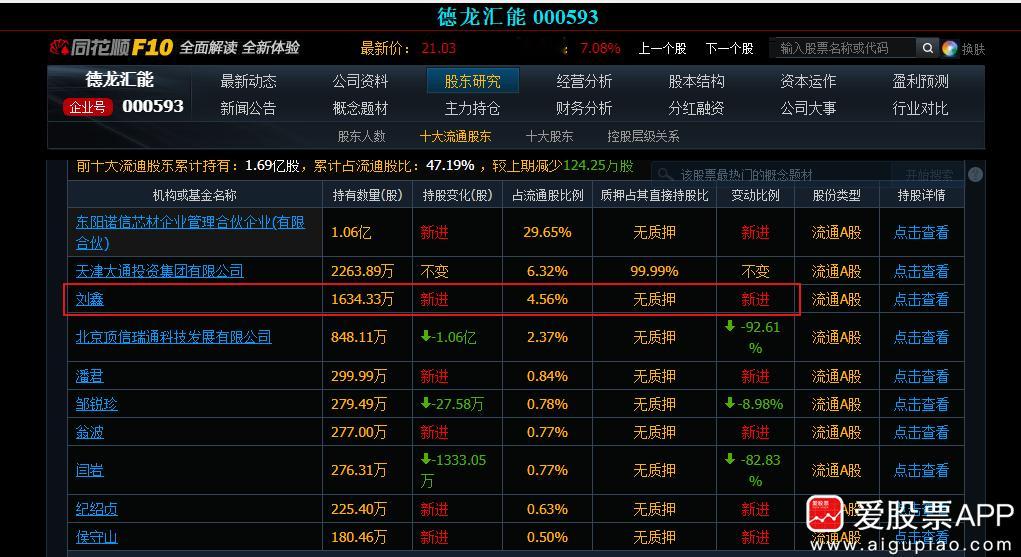The image size is (1021, 557).
Task: Open the 资本运作 tab
Action: (x=808, y=81)
